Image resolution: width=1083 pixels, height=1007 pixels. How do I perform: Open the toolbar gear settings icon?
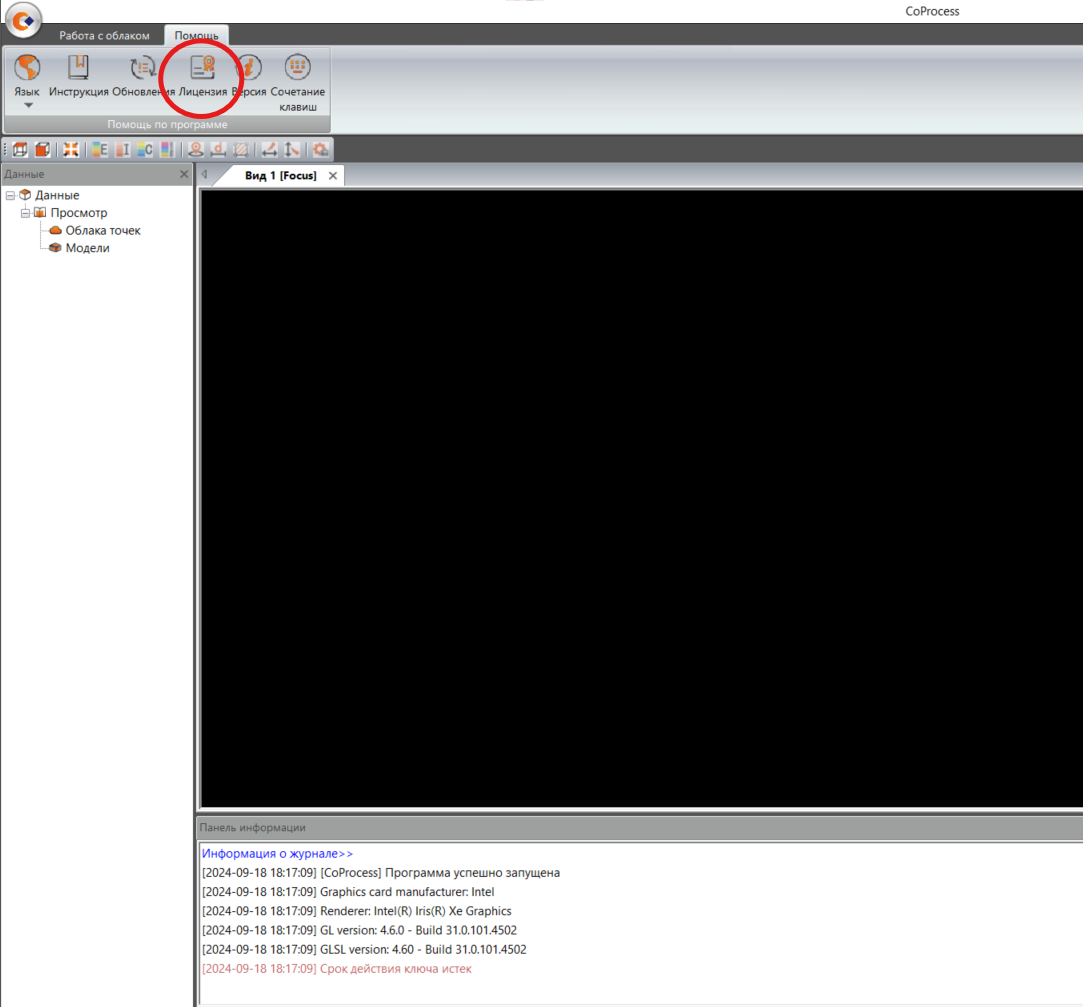[x=320, y=149]
